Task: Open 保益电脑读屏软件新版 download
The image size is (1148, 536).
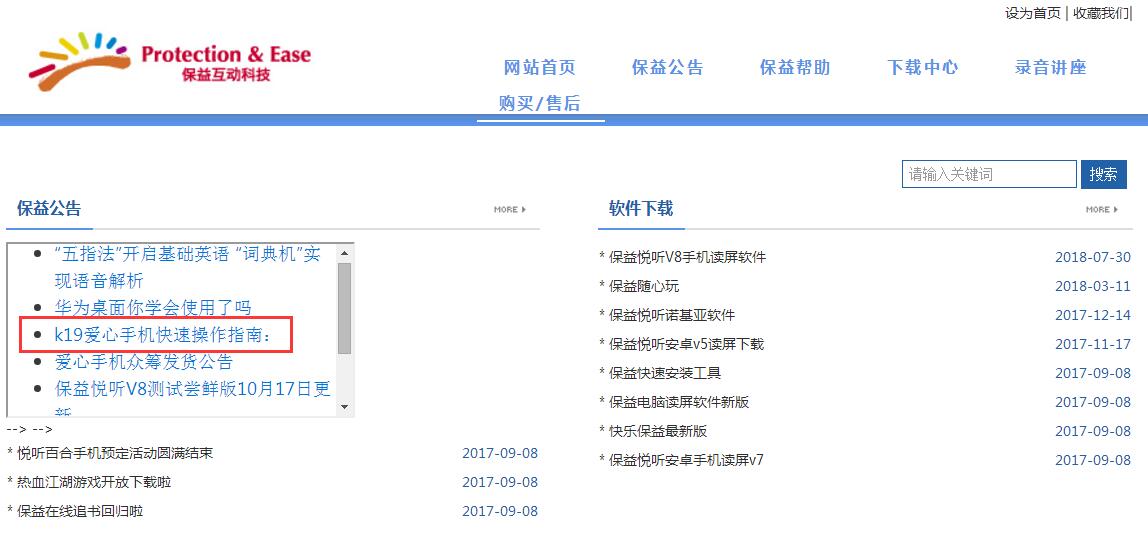Action: 679,402
